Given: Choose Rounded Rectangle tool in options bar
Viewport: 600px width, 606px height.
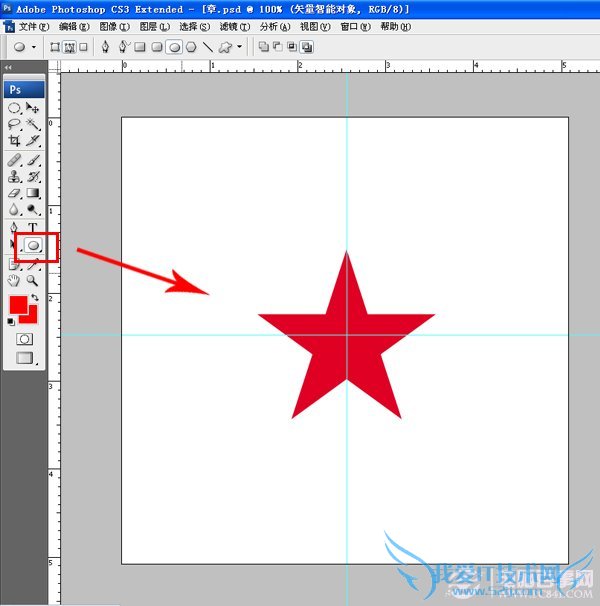Looking at the screenshot, I should click(157, 47).
